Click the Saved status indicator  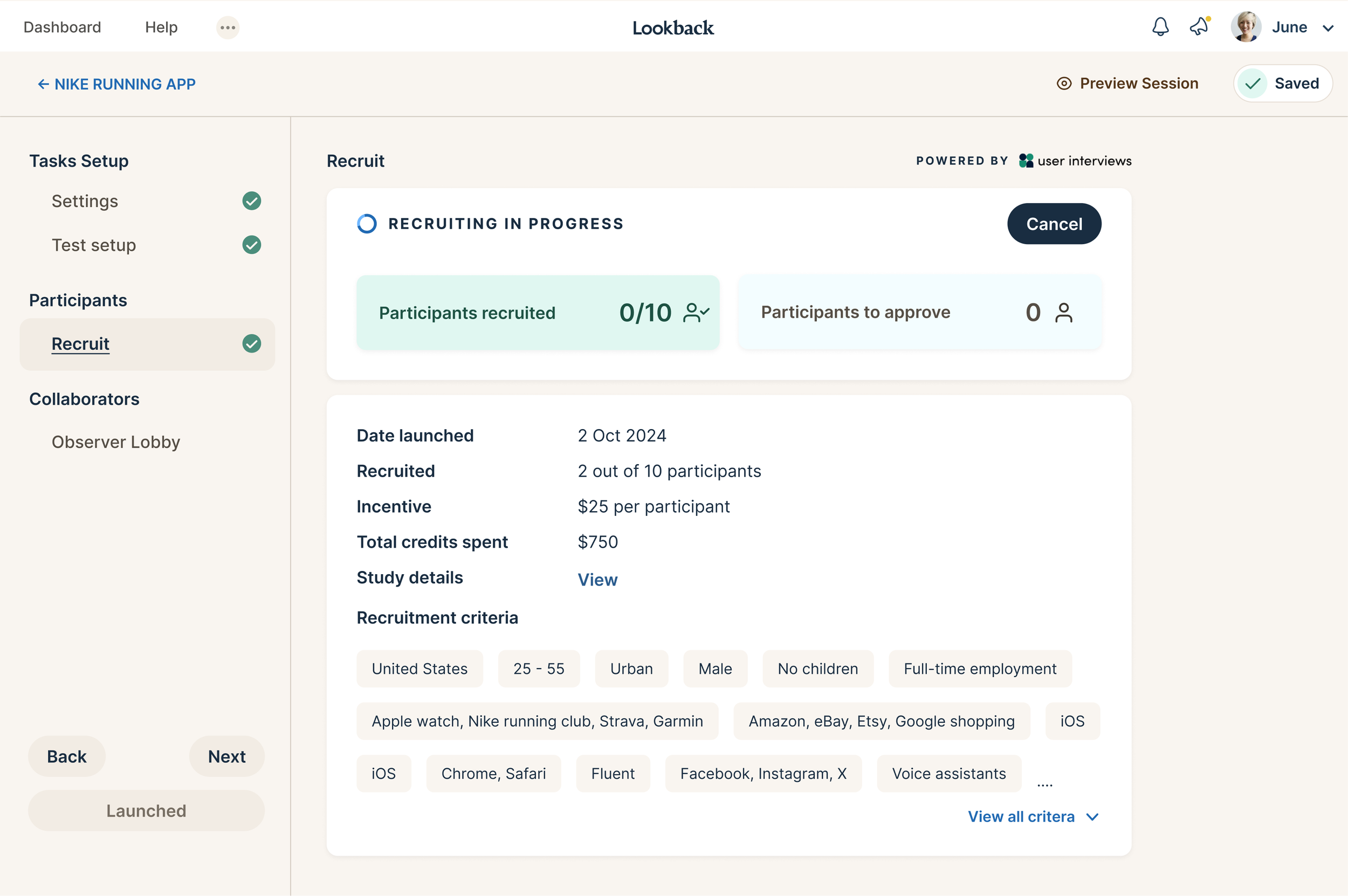click(x=1282, y=84)
